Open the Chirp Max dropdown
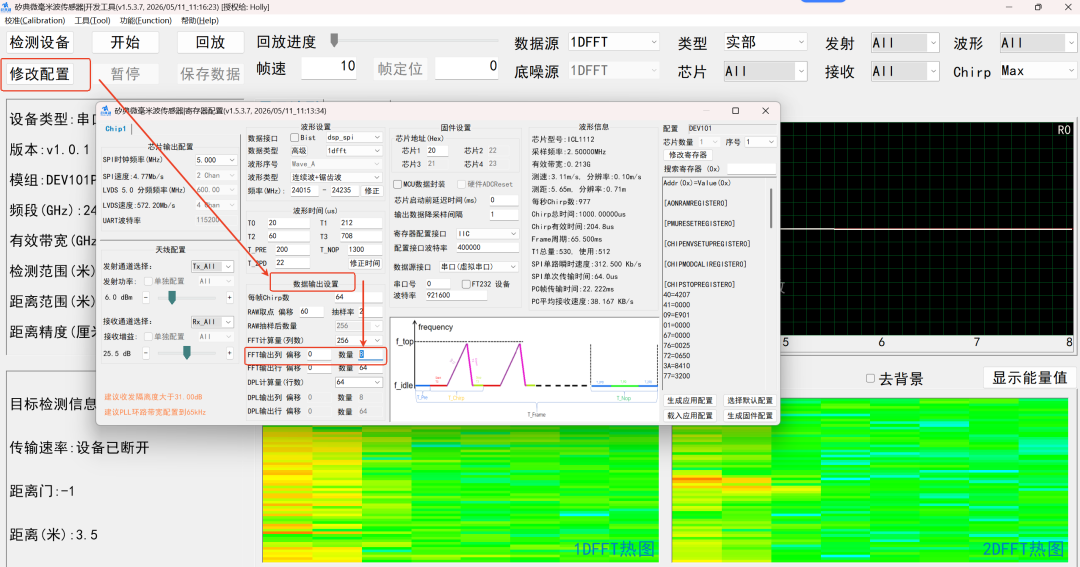The image size is (1080, 567). point(1038,71)
